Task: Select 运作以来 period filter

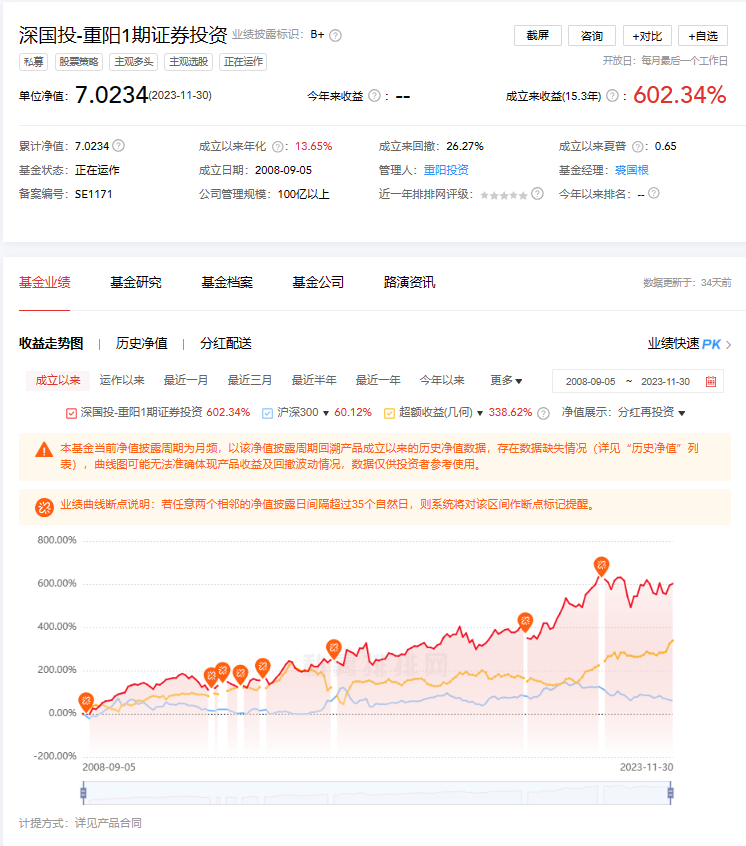Action: click(122, 380)
